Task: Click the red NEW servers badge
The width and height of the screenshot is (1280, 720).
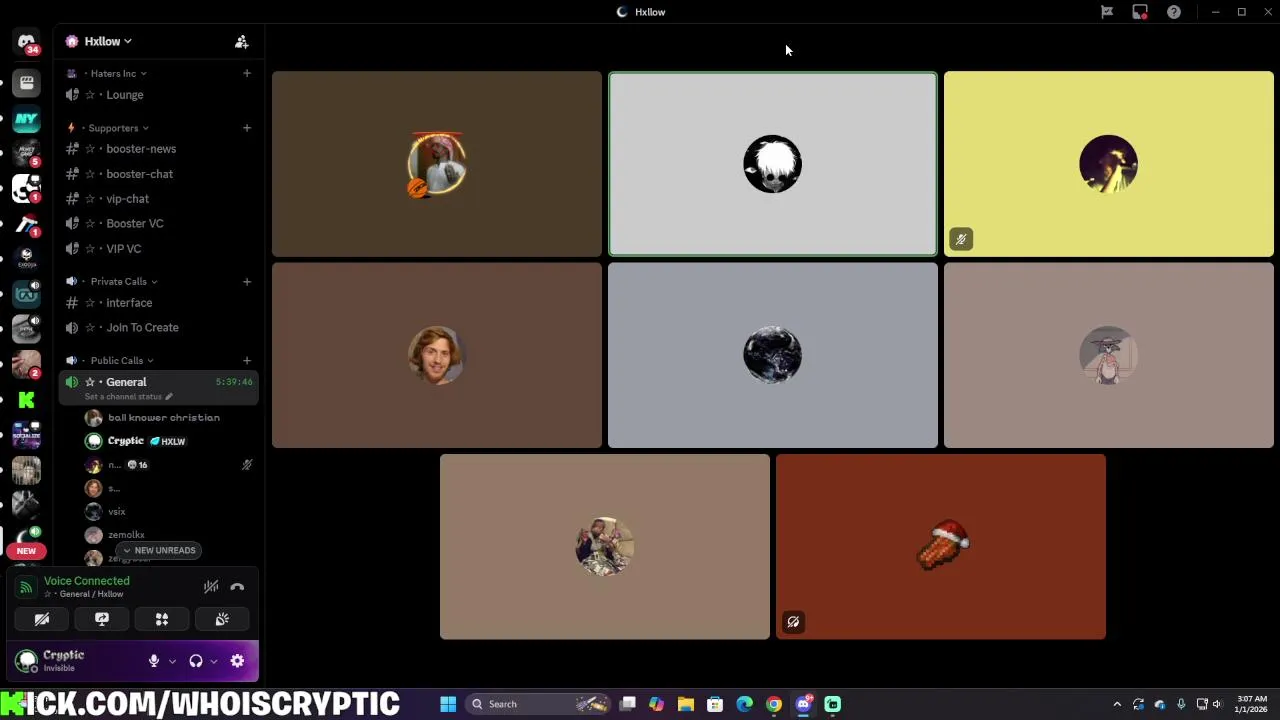Action: [x=26, y=551]
